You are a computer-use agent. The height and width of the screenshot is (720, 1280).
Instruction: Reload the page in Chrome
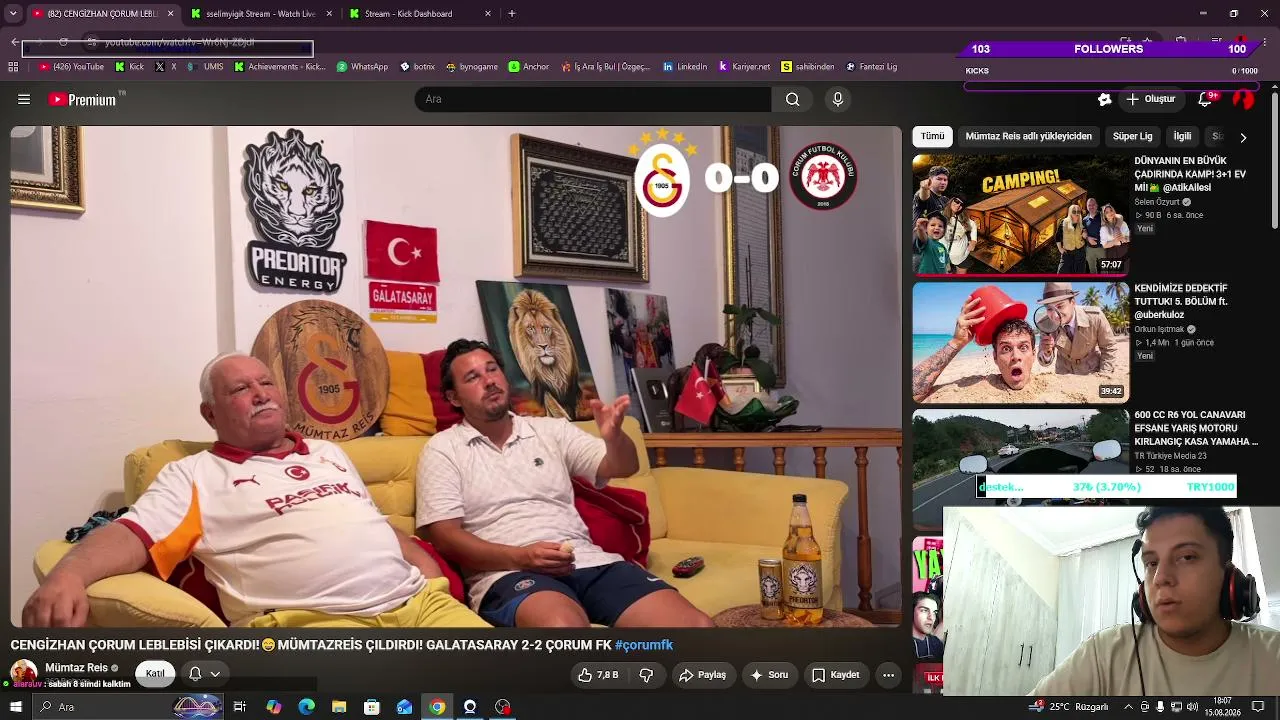click(63, 42)
